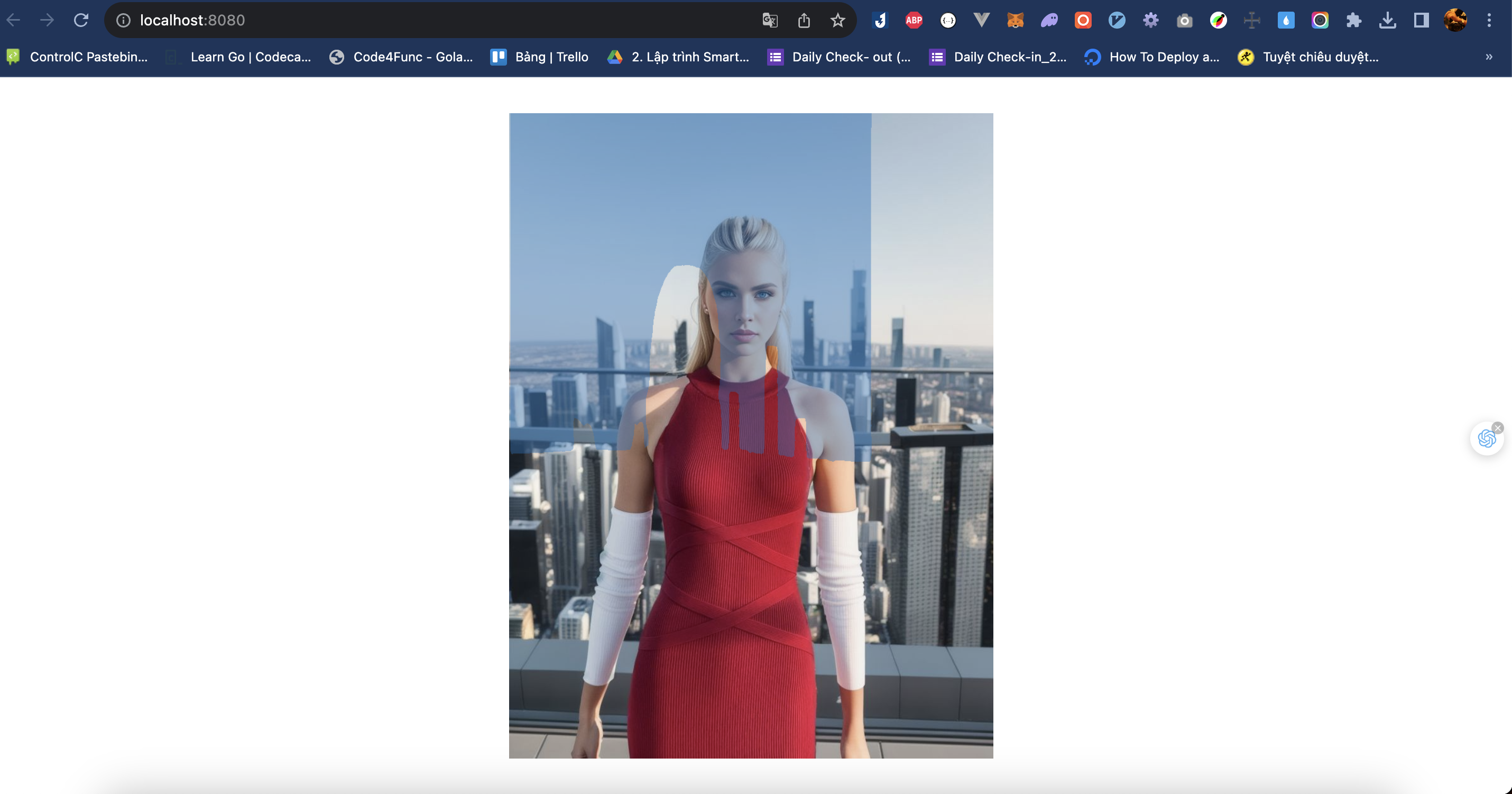The height and width of the screenshot is (794, 1512).
Task: Open the browser Downloads icon
Action: pyautogui.click(x=1388, y=20)
